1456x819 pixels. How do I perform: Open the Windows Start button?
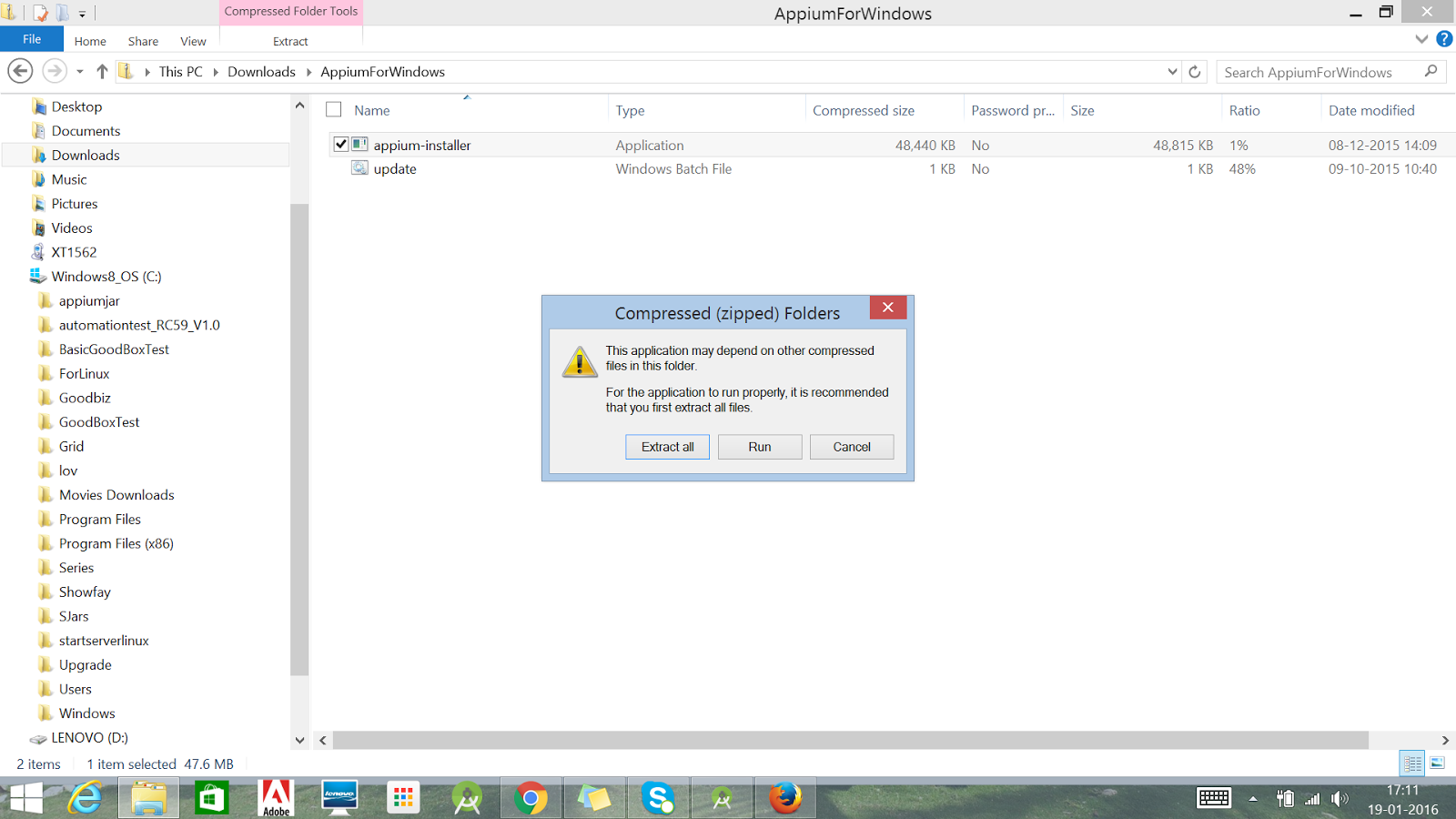click(26, 798)
